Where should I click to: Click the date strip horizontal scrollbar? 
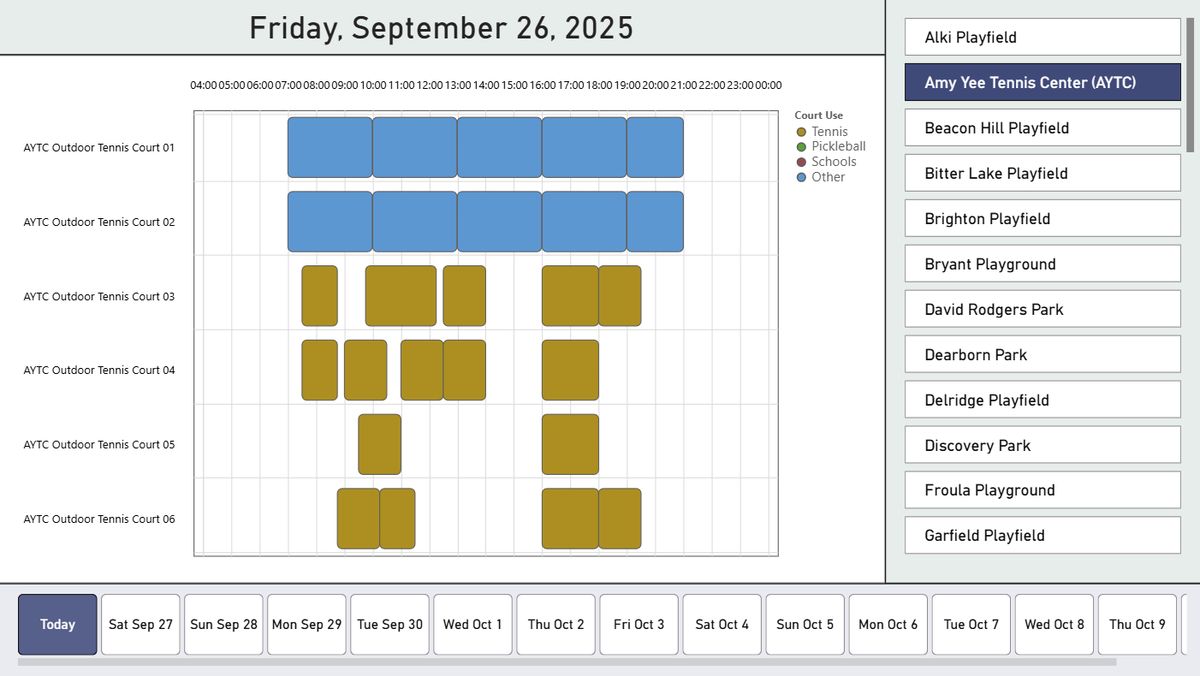[x=566, y=662]
